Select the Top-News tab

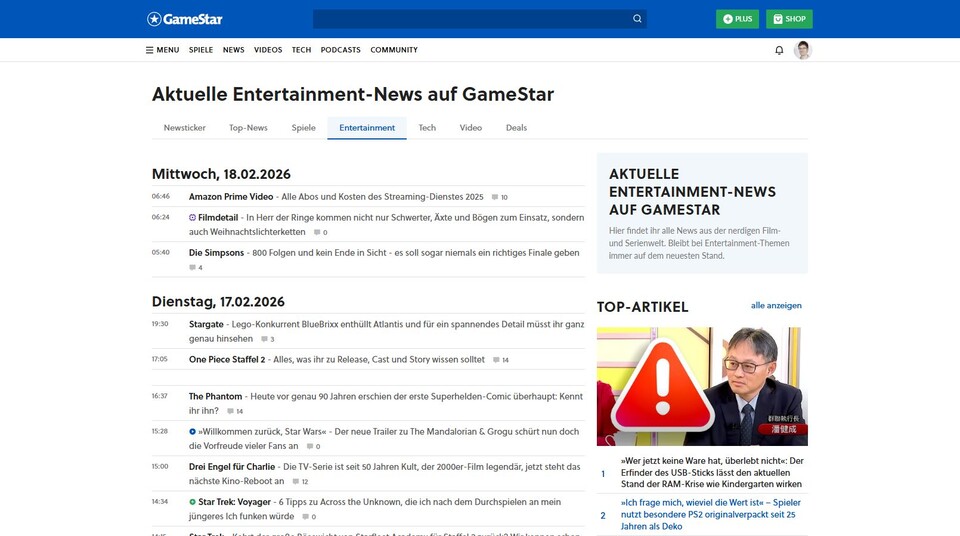(248, 128)
